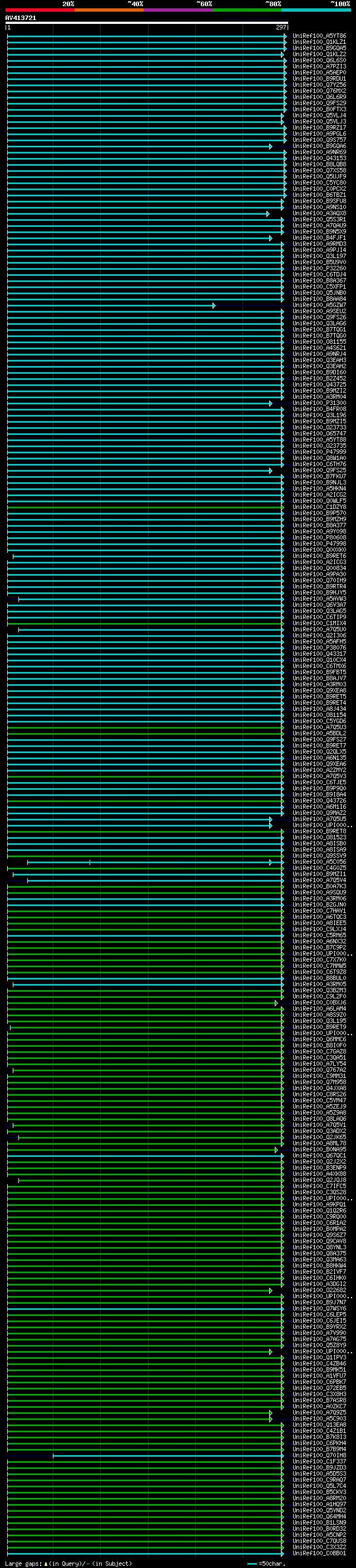Image resolution: width=356 pixels, height=1568 pixels.
Task: Select UniRef100_Q6MMC6 label
Action: [x=319, y=1040]
